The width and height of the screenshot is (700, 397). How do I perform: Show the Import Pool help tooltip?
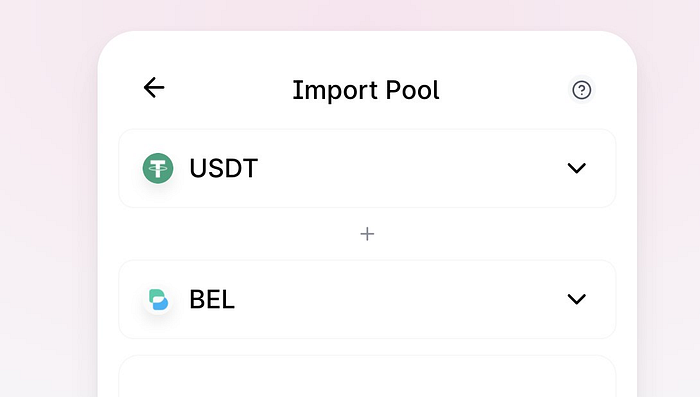click(x=582, y=90)
